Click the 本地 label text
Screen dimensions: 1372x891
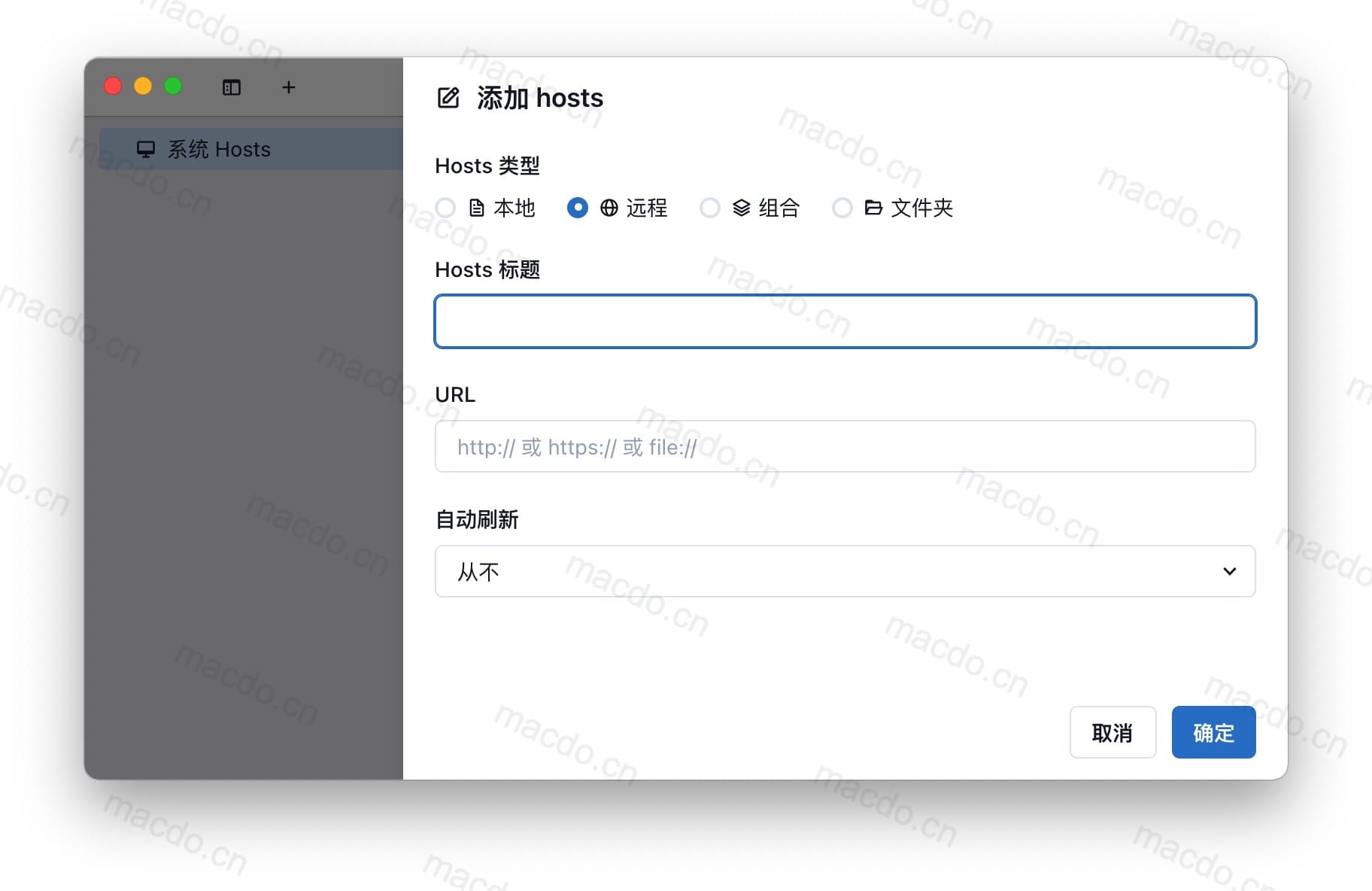click(514, 208)
